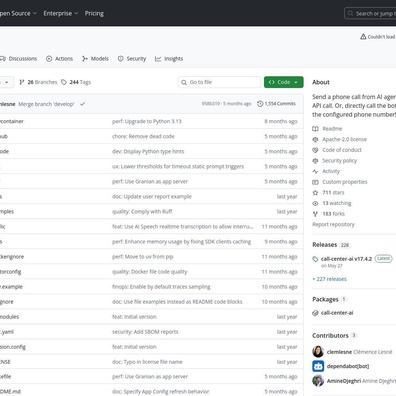
Task: Open the Custom properties link
Action: tap(345, 182)
